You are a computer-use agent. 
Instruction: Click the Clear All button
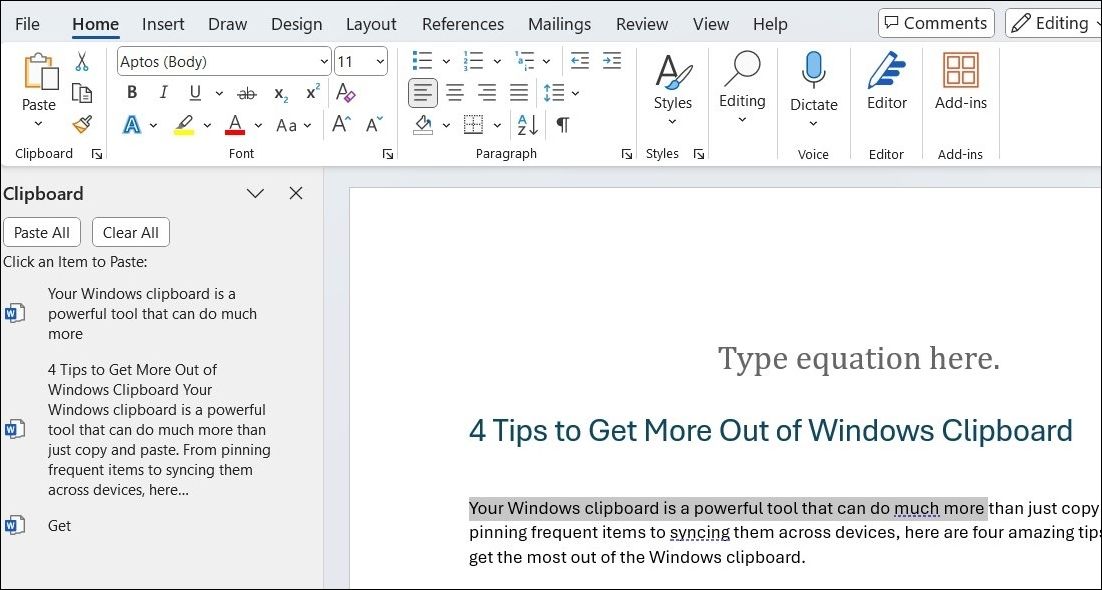(130, 231)
